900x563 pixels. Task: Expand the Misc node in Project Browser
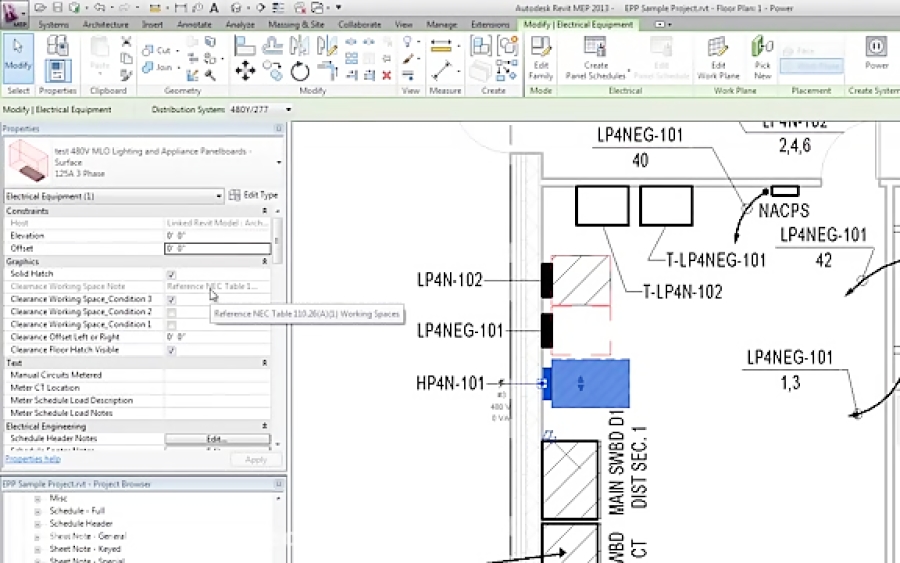point(38,498)
